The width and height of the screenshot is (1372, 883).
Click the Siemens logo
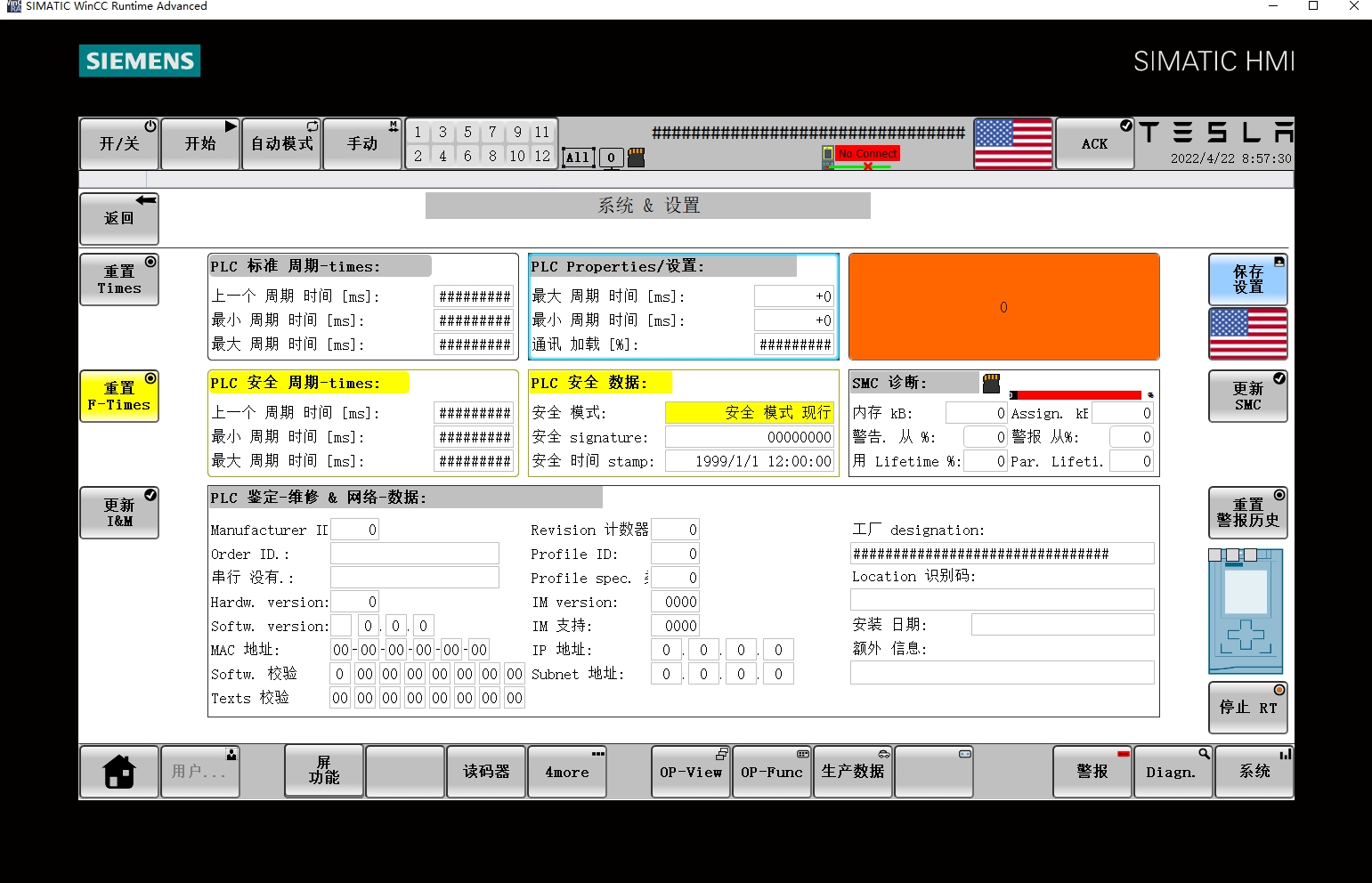(x=140, y=61)
